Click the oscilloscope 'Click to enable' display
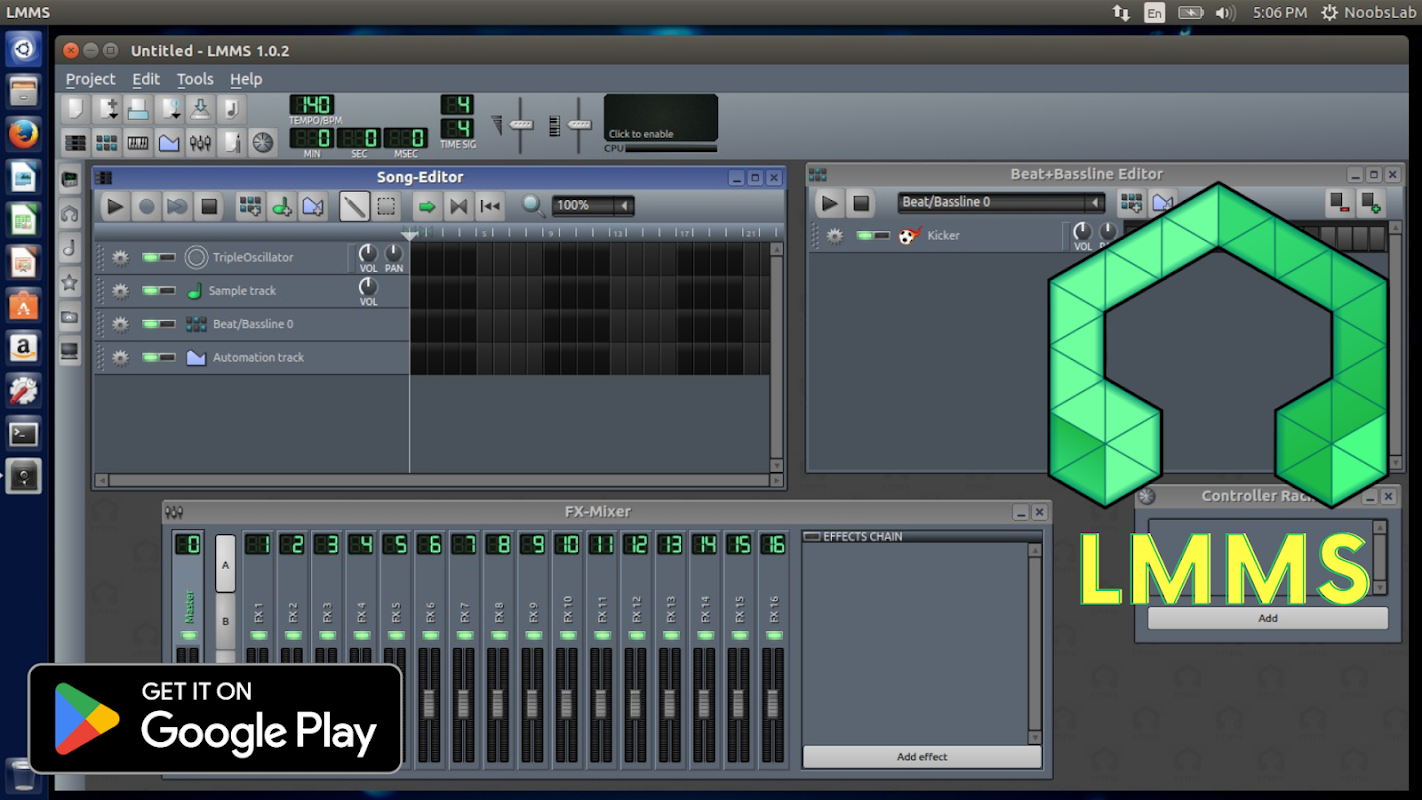The height and width of the screenshot is (800, 1422). (661, 118)
